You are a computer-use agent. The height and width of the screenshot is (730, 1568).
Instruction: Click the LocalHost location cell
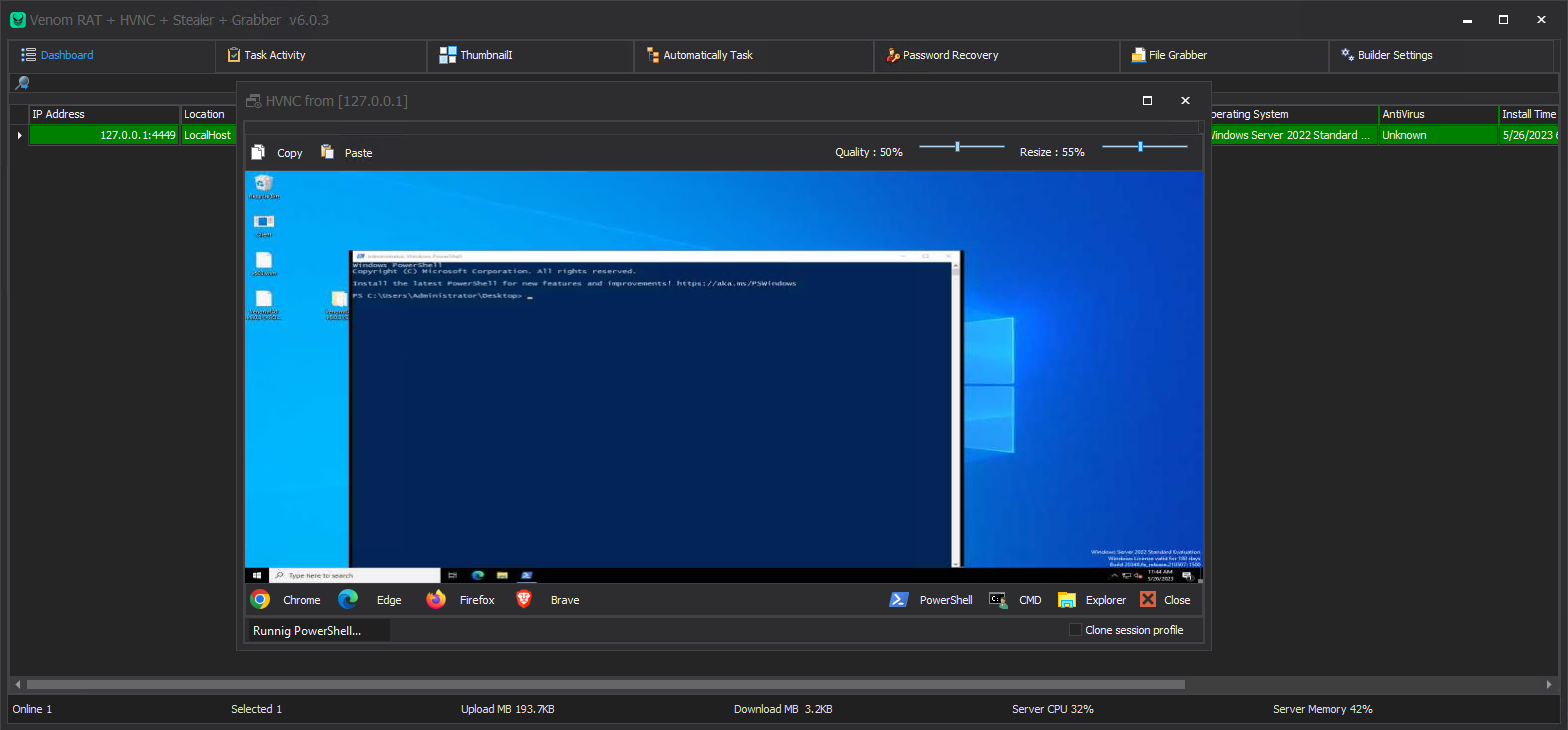207,135
